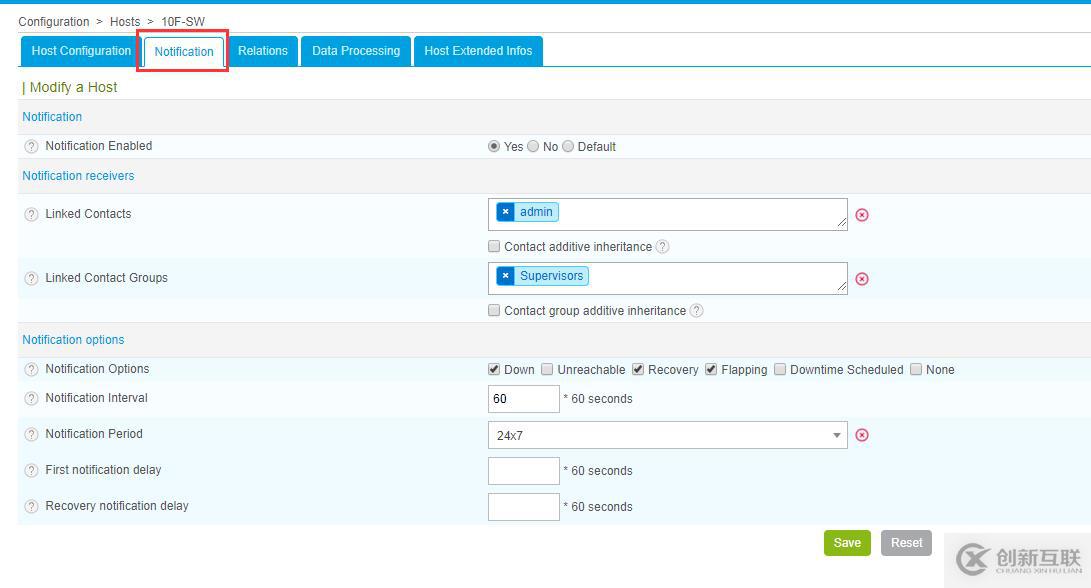Open help icon beside Linked Contact Groups label

[31, 278]
